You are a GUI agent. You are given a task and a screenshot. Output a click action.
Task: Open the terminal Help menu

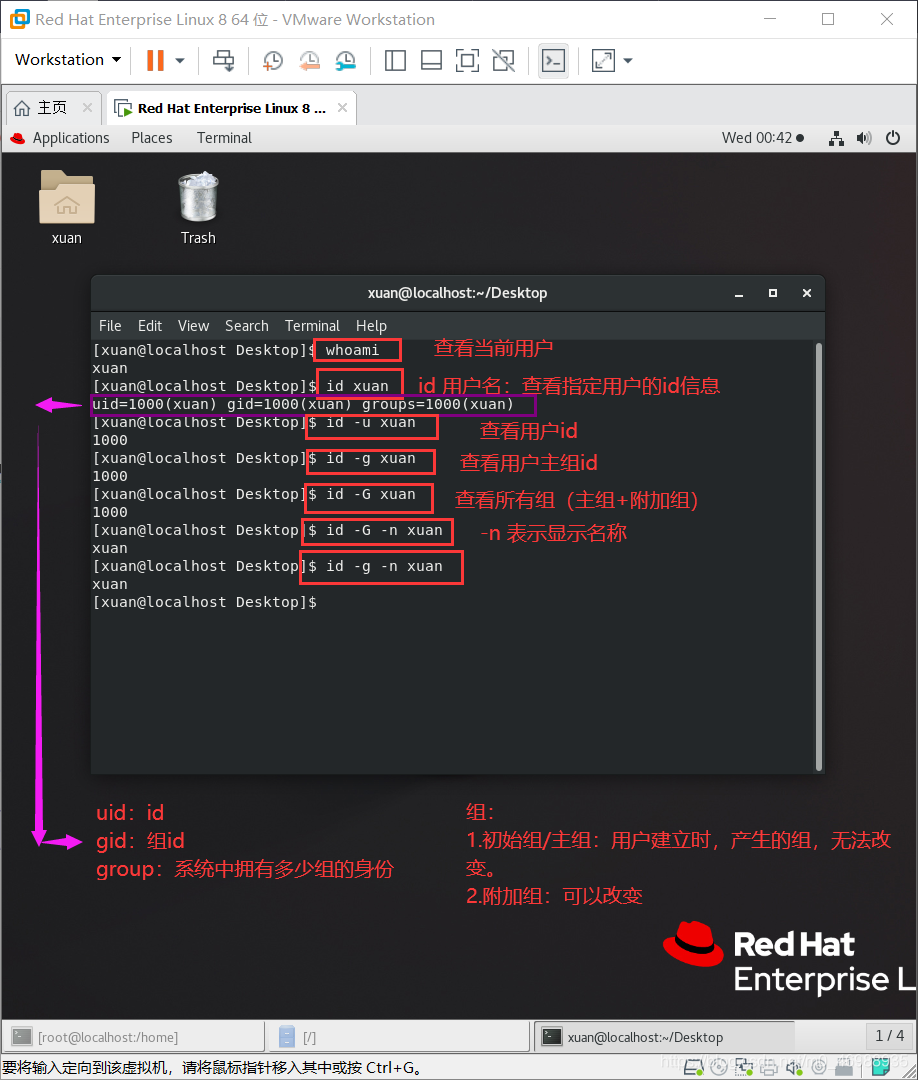coord(371,326)
